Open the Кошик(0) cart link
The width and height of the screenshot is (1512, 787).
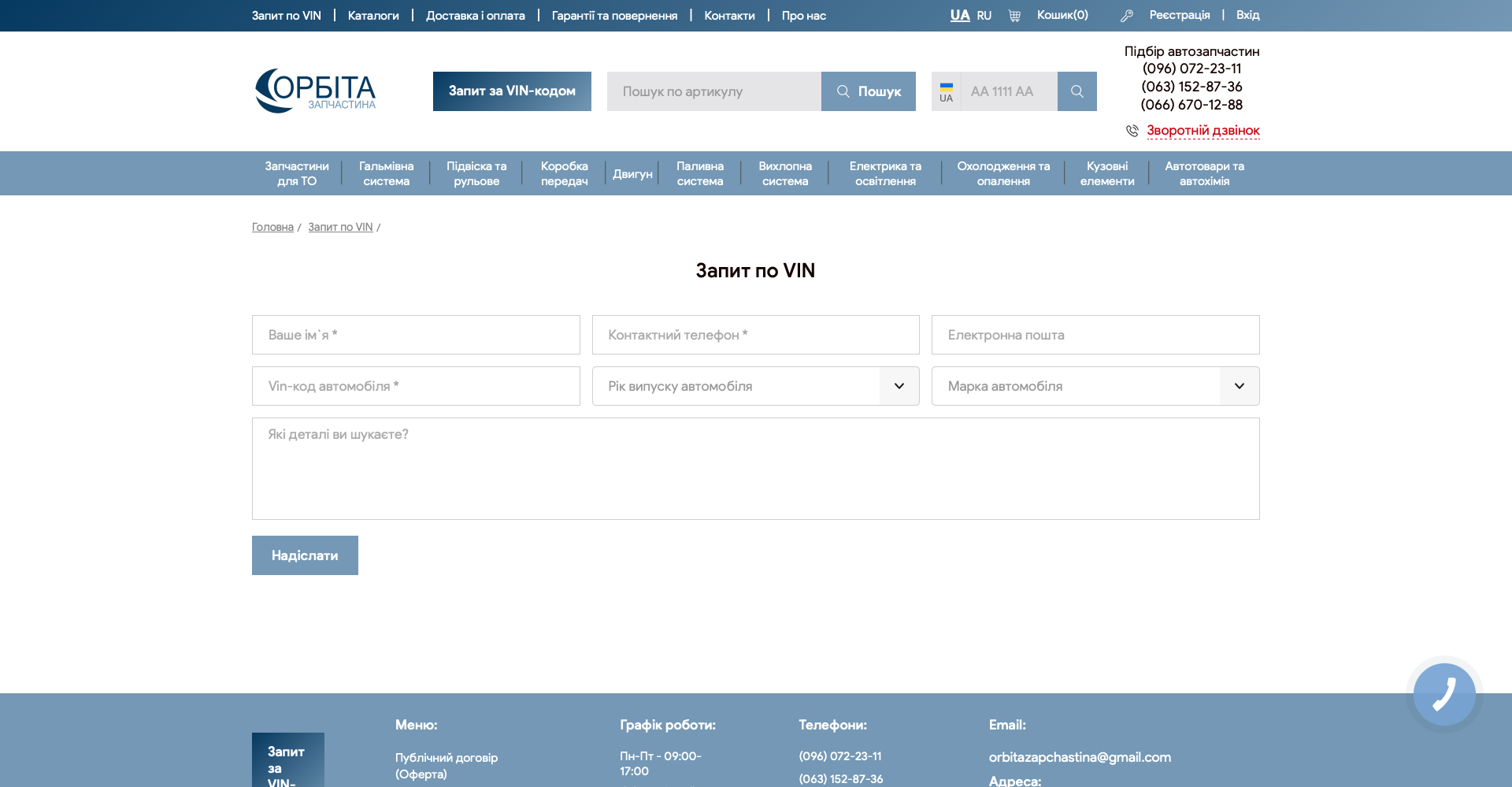1062,15
